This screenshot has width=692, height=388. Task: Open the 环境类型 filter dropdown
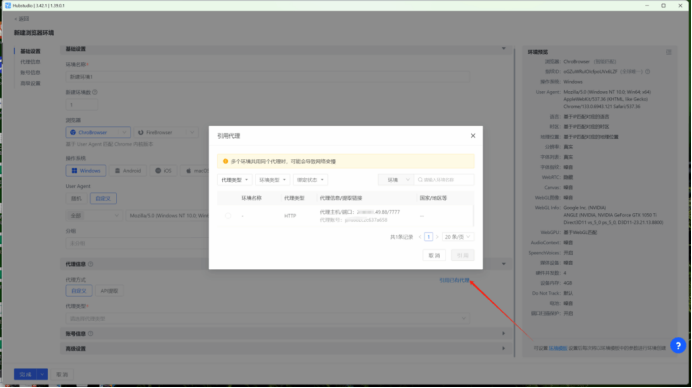[x=272, y=180]
